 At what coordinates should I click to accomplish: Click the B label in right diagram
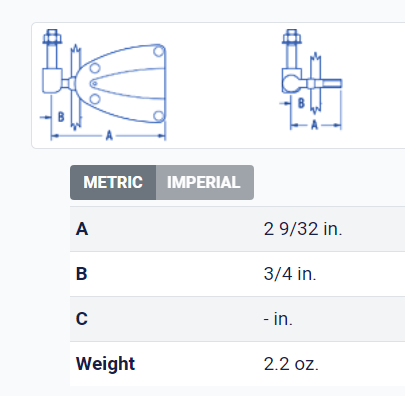[x=301, y=103]
